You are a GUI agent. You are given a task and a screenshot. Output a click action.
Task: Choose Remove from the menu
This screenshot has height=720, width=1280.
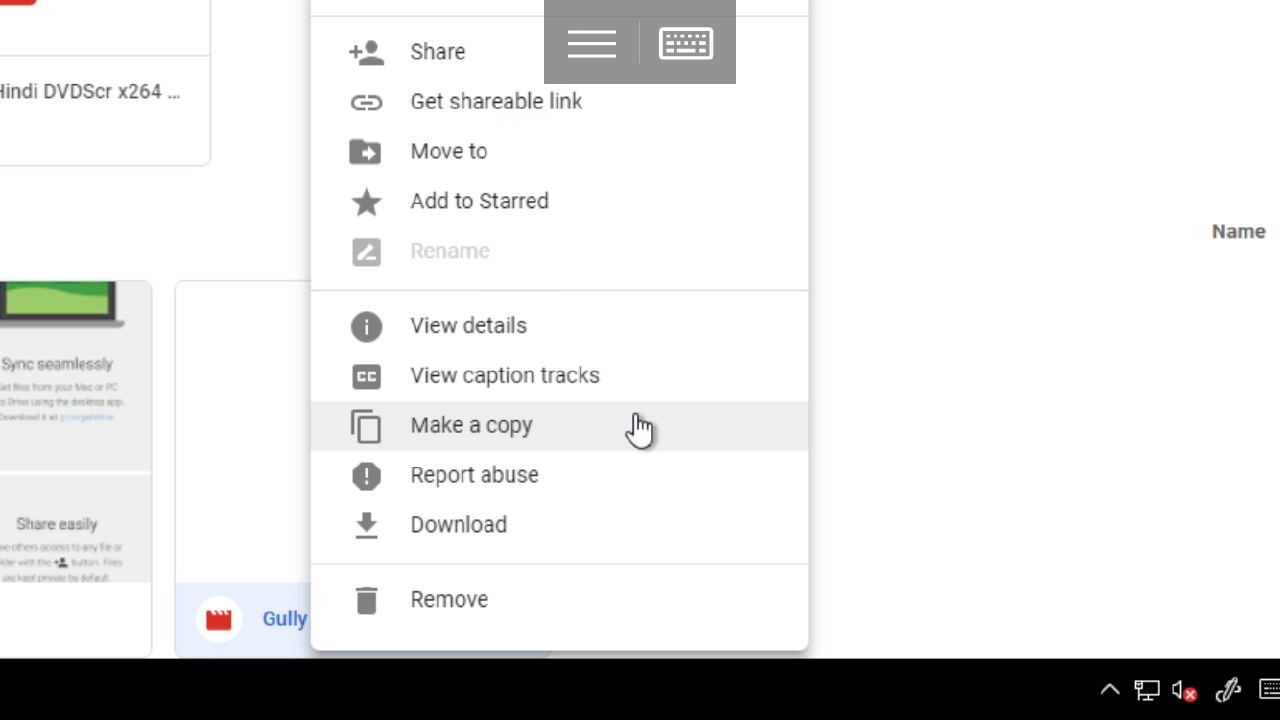[x=559, y=600]
